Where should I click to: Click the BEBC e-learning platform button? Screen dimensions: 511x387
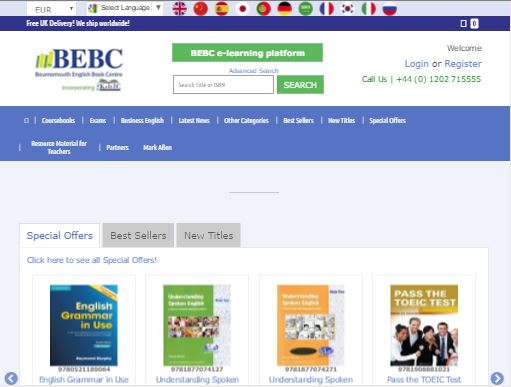pyautogui.click(x=247, y=53)
